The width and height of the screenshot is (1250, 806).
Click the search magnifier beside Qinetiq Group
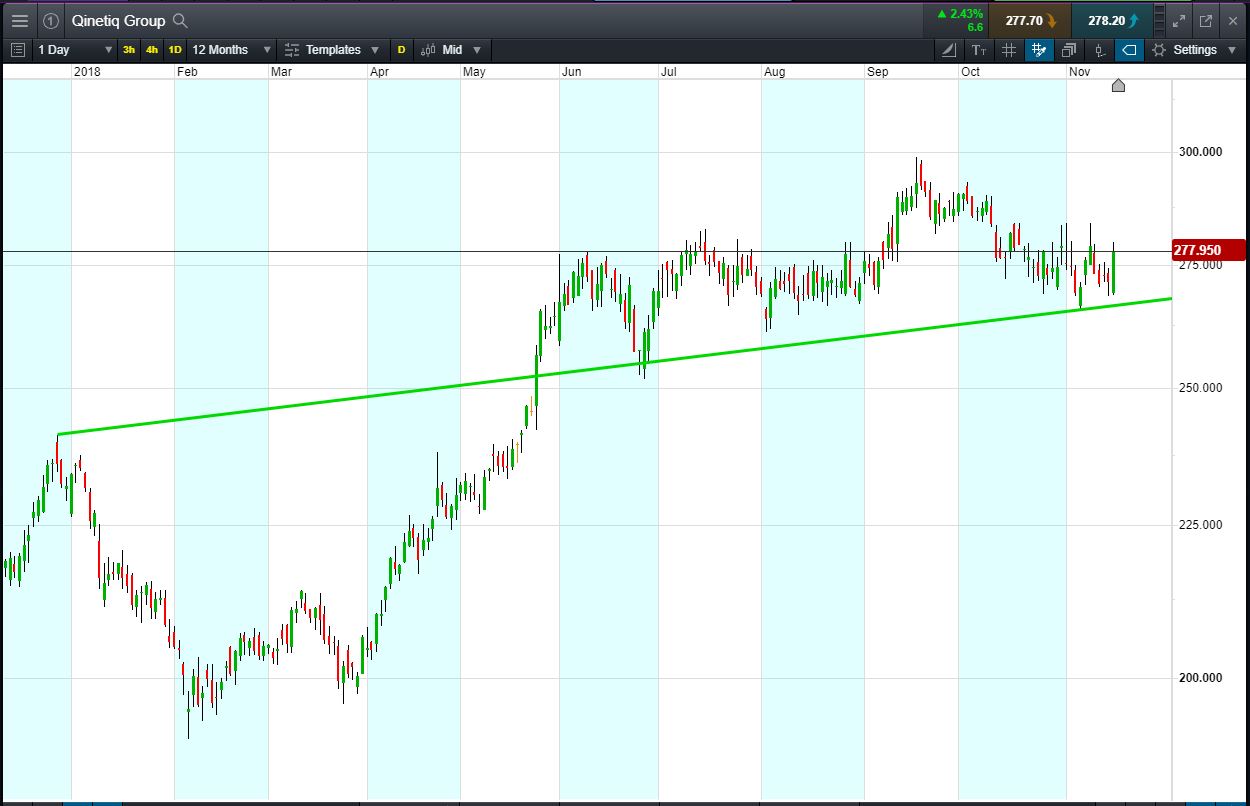pyautogui.click(x=180, y=20)
